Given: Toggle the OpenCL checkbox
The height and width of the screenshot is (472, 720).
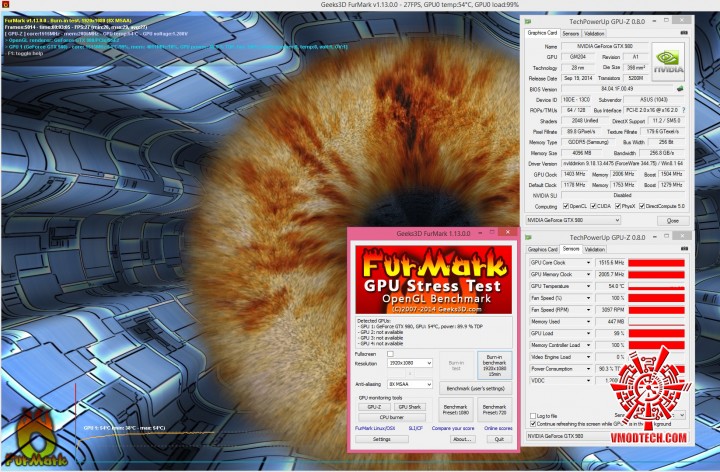Looking at the screenshot, I should pyautogui.click(x=566, y=206).
